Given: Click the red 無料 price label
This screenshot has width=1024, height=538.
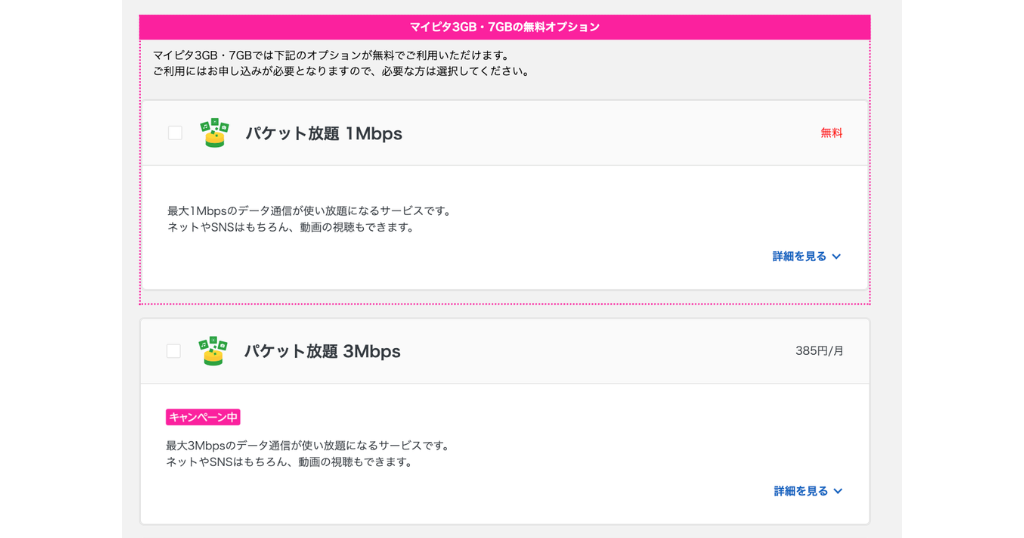Looking at the screenshot, I should [x=831, y=133].
